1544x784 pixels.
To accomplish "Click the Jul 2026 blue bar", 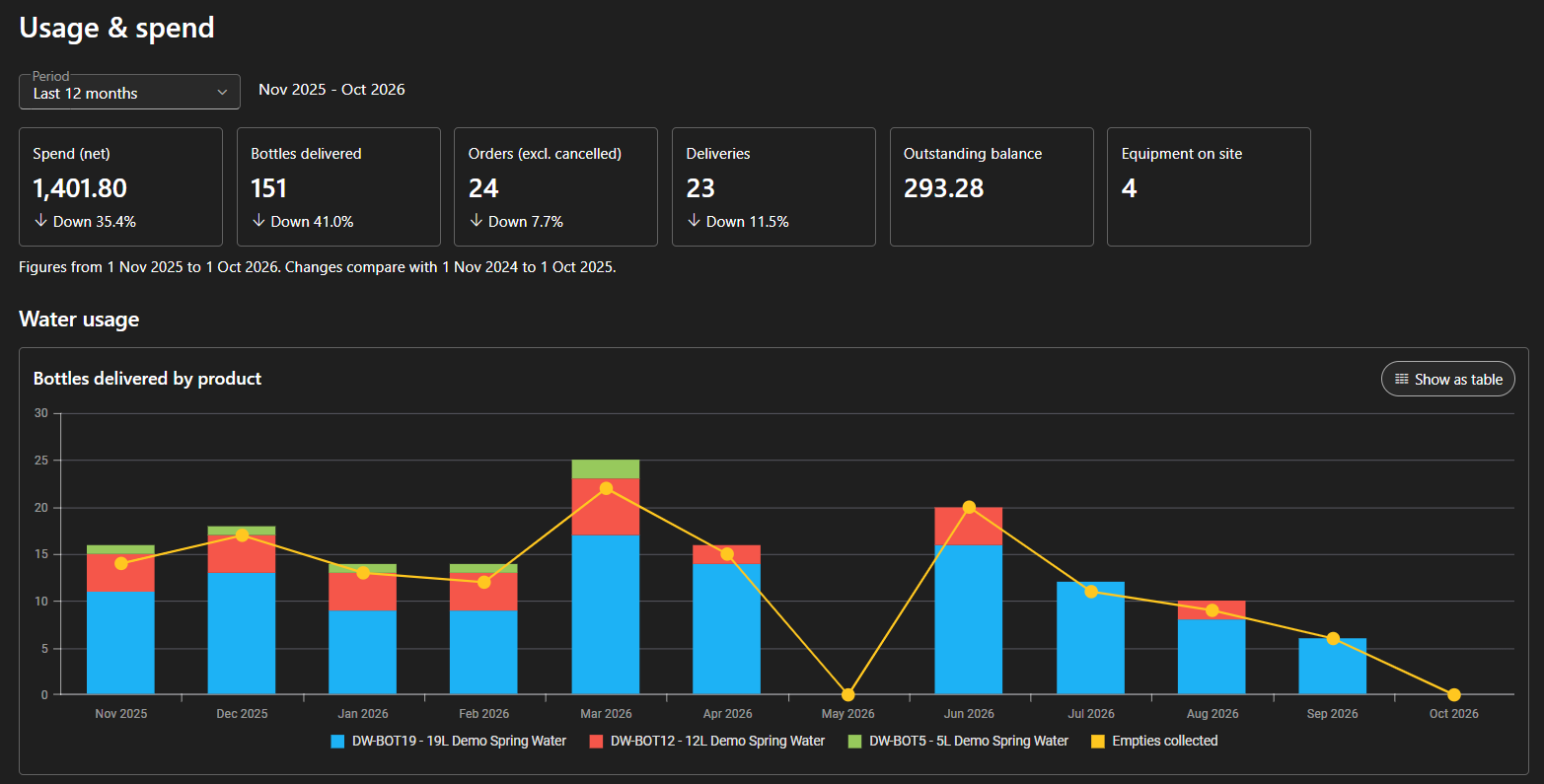I will 1090,638.
